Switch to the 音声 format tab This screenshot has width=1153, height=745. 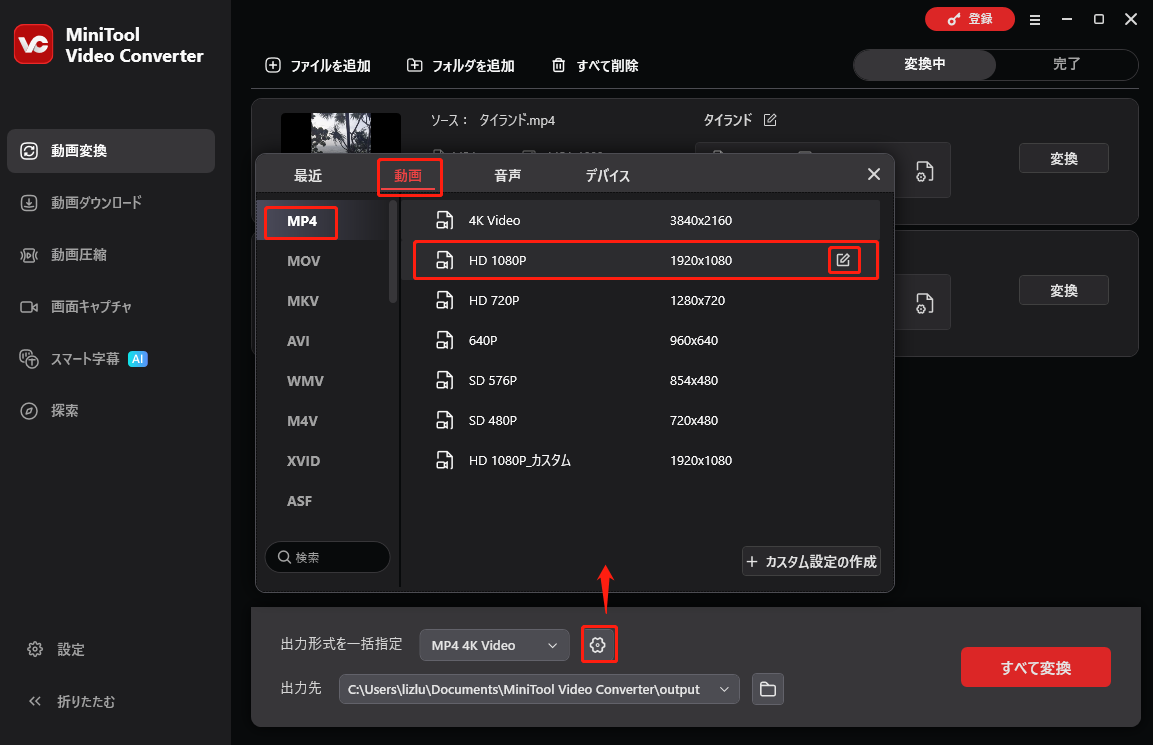(507, 175)
